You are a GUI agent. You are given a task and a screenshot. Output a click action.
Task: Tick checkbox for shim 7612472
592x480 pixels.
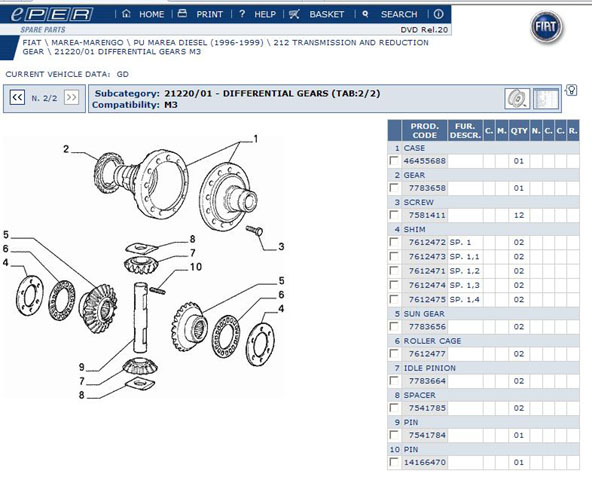(394, 242)
